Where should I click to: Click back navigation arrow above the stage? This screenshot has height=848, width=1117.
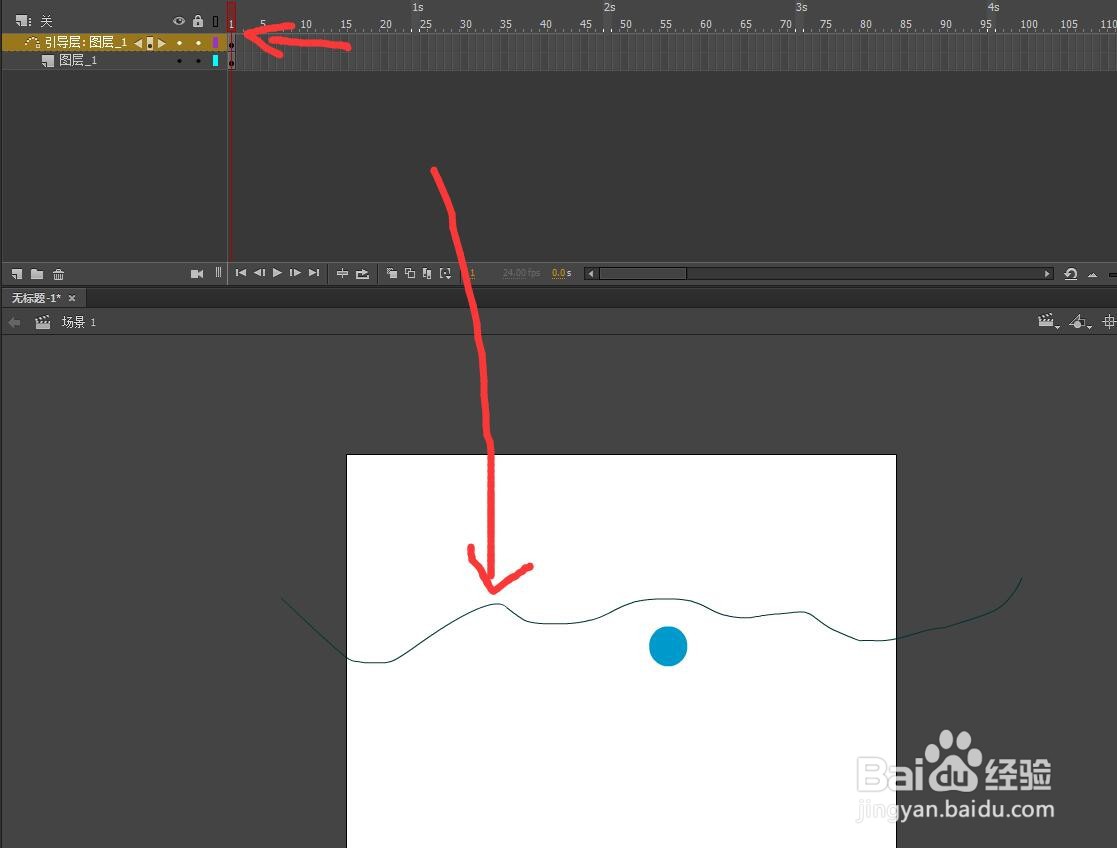[x=13, y=322]
